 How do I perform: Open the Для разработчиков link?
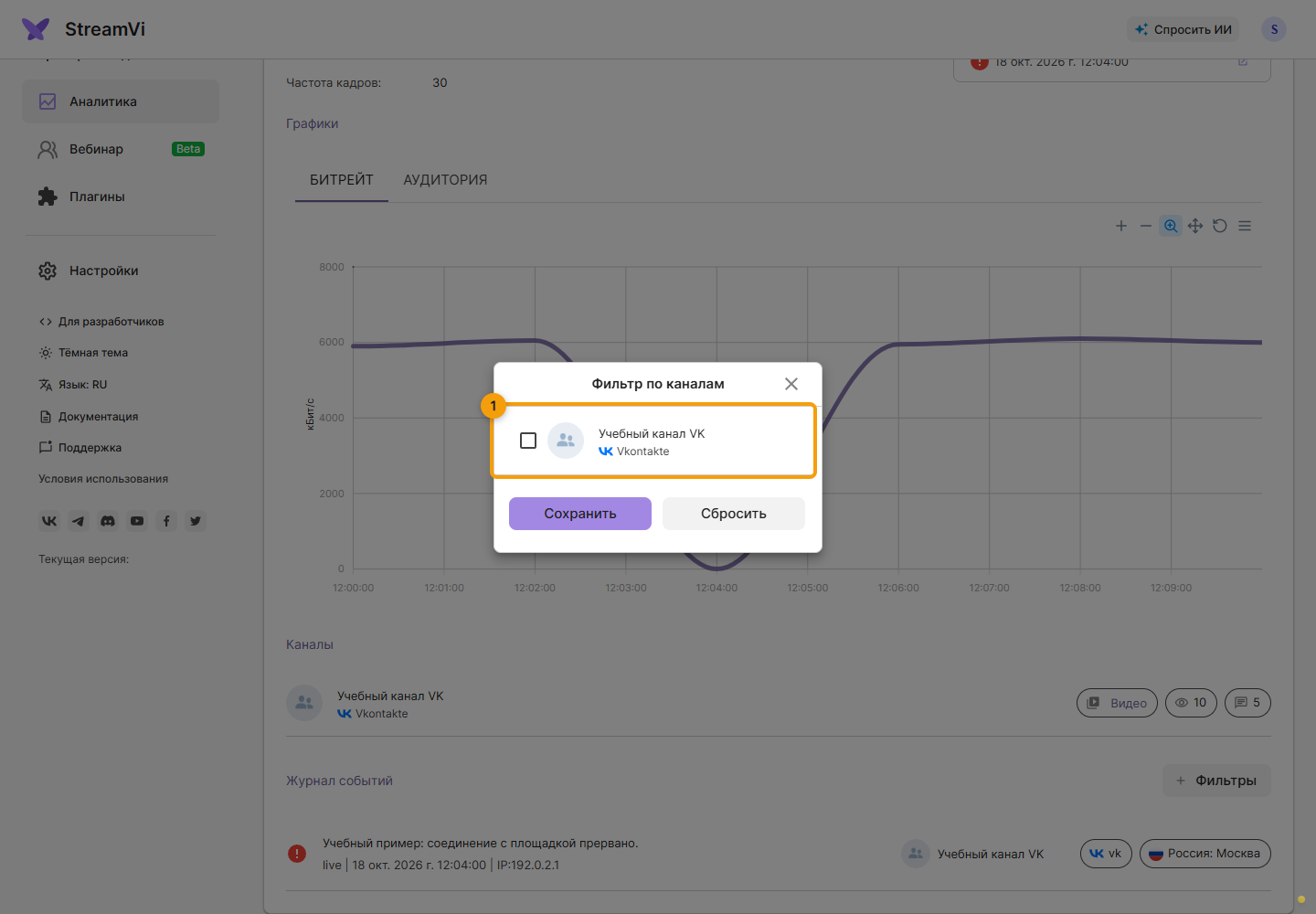pos(101,322)
